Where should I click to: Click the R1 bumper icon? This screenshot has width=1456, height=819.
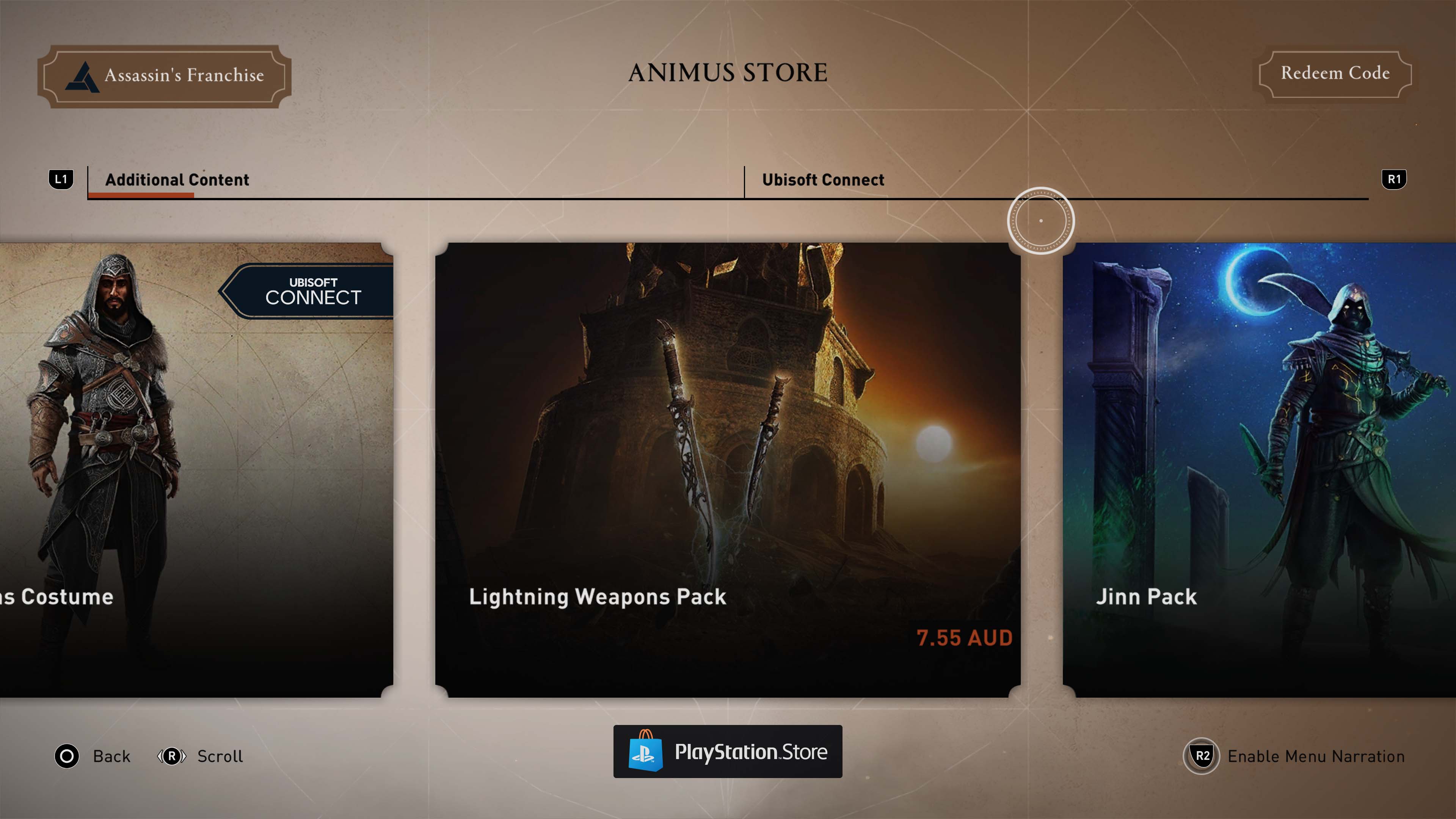[x=1395, y=180]
